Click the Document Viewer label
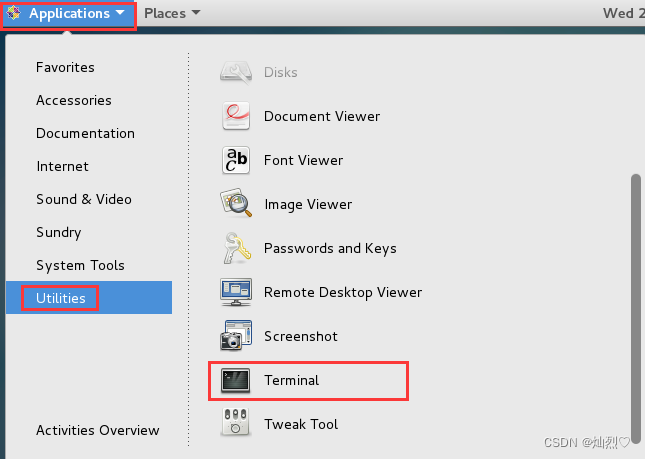The image size is (645, 459). click(322, 116)
